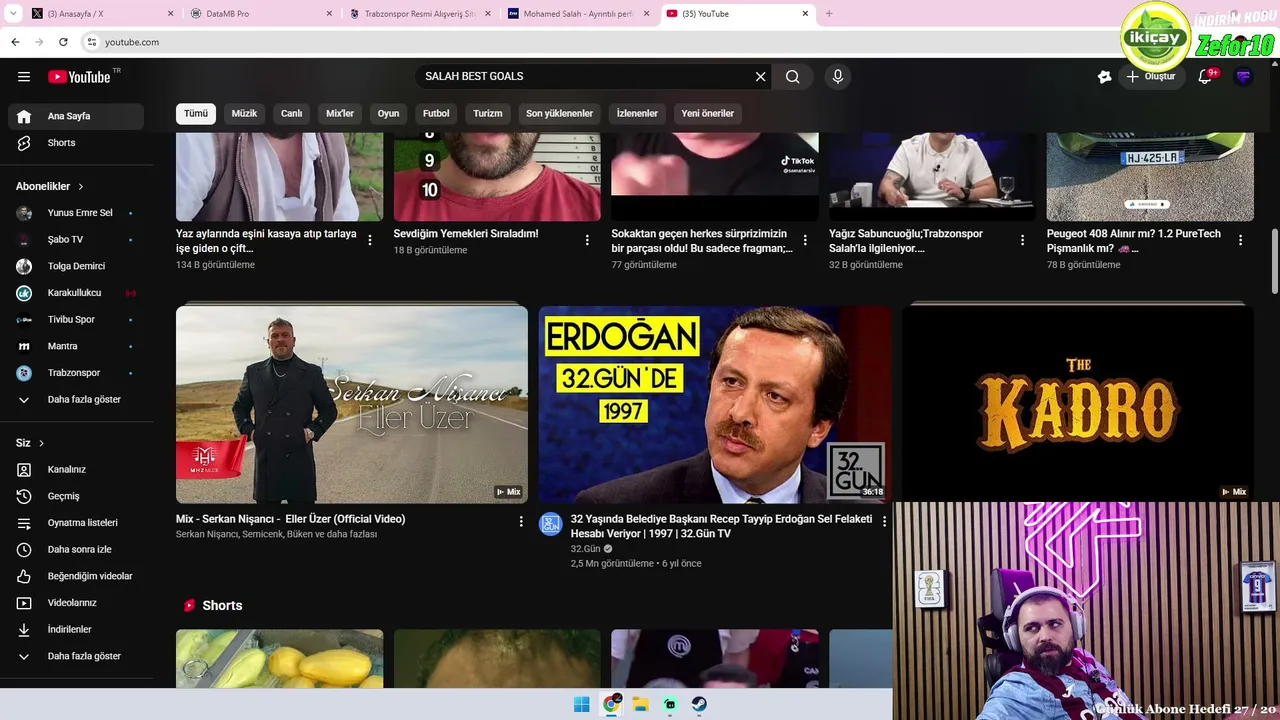This screenshot has width=1280, height=720.
Task: Open the Şabo TV subscription
Action: pos(76,240)
